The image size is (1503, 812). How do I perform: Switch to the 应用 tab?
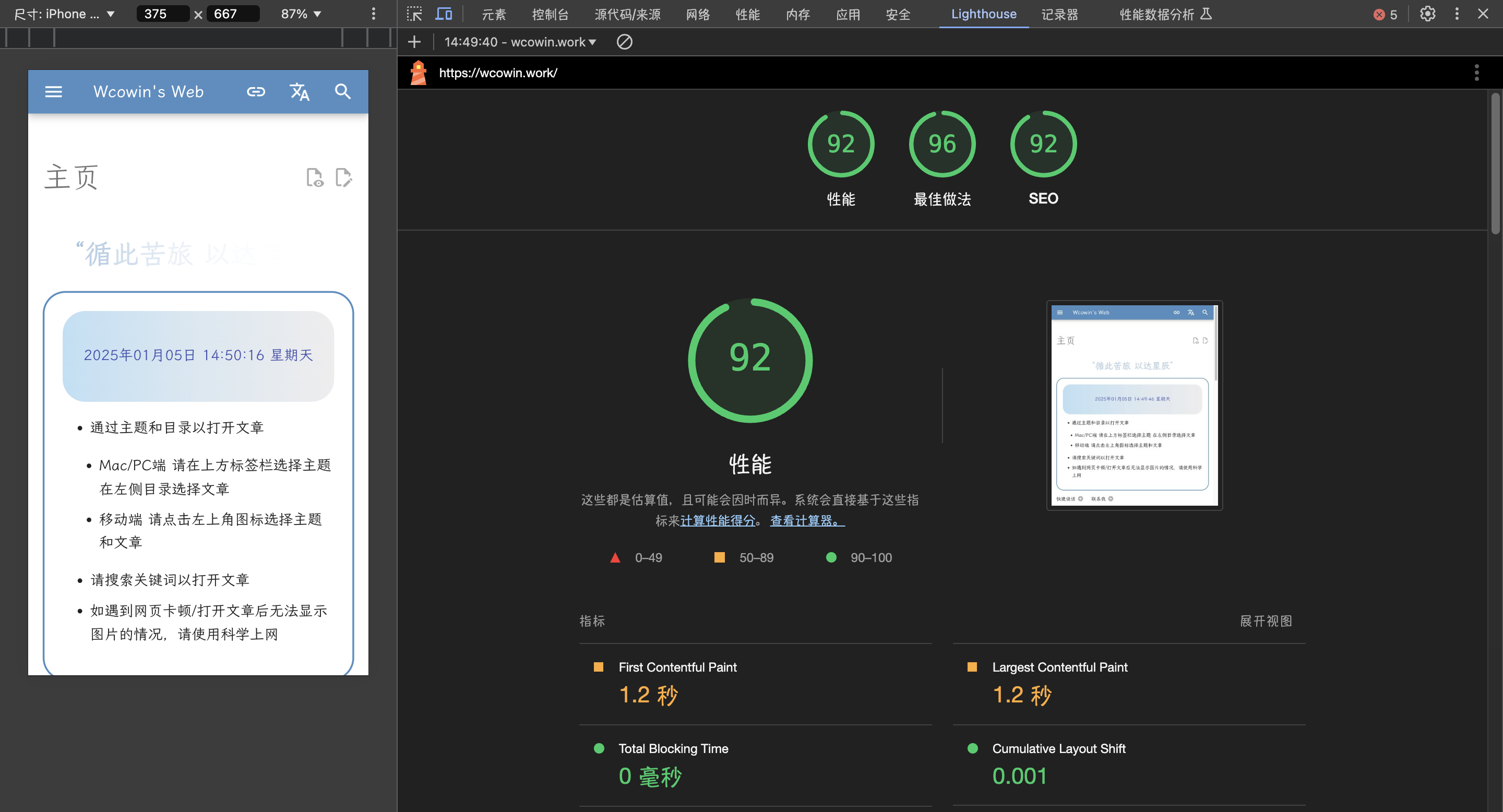pos(848,15)
